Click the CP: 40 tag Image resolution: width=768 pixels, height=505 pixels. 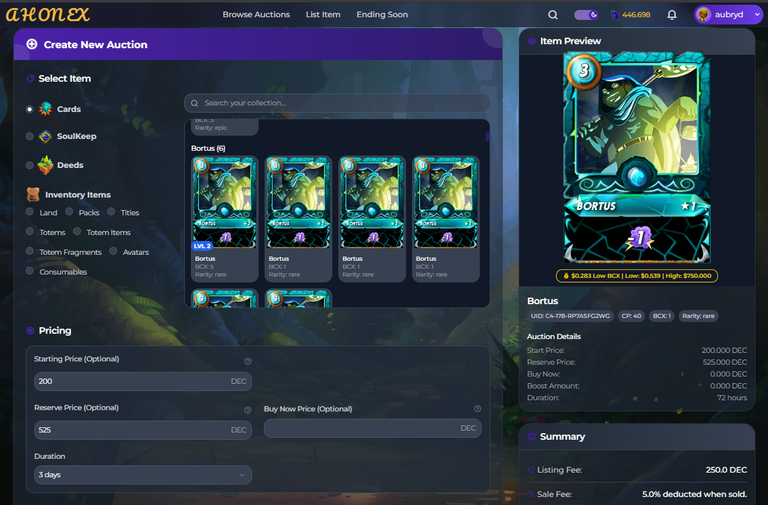click(631, 316)
